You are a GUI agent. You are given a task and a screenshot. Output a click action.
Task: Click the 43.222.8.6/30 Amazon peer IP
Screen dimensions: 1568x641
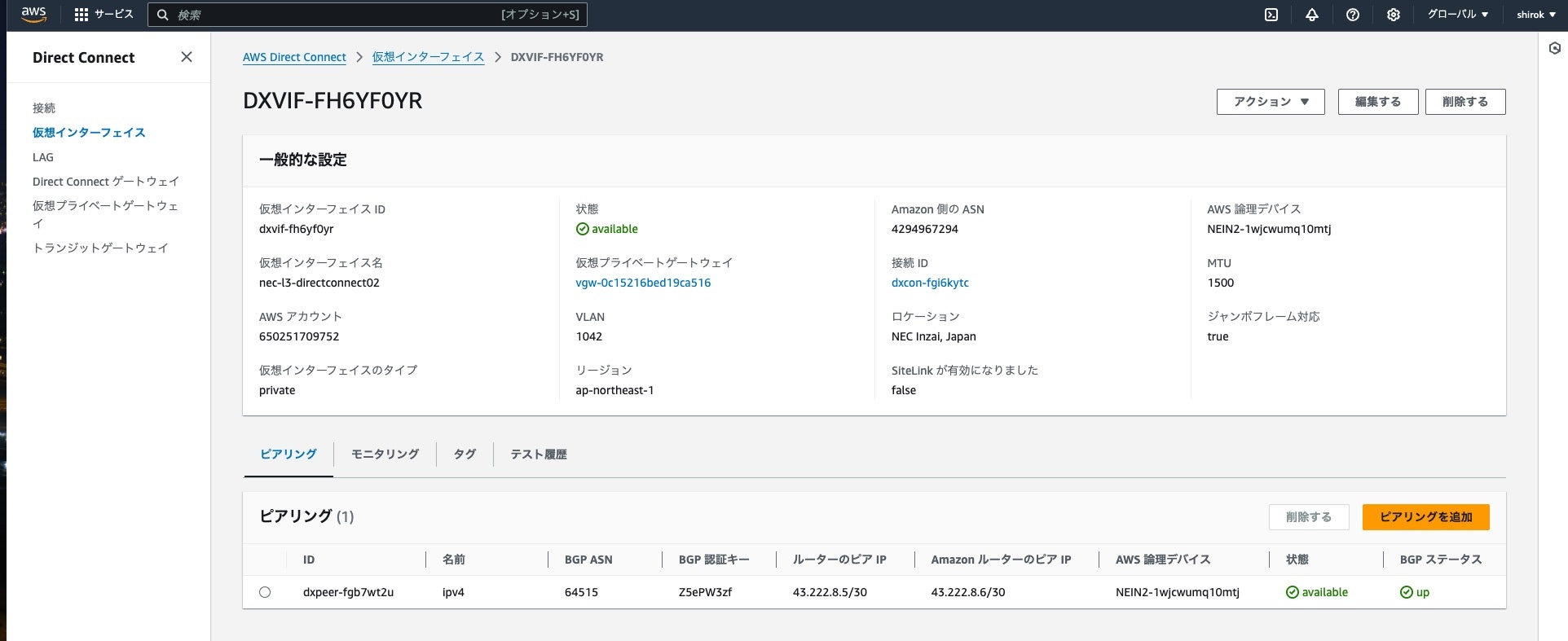click(x=968, y=592)
